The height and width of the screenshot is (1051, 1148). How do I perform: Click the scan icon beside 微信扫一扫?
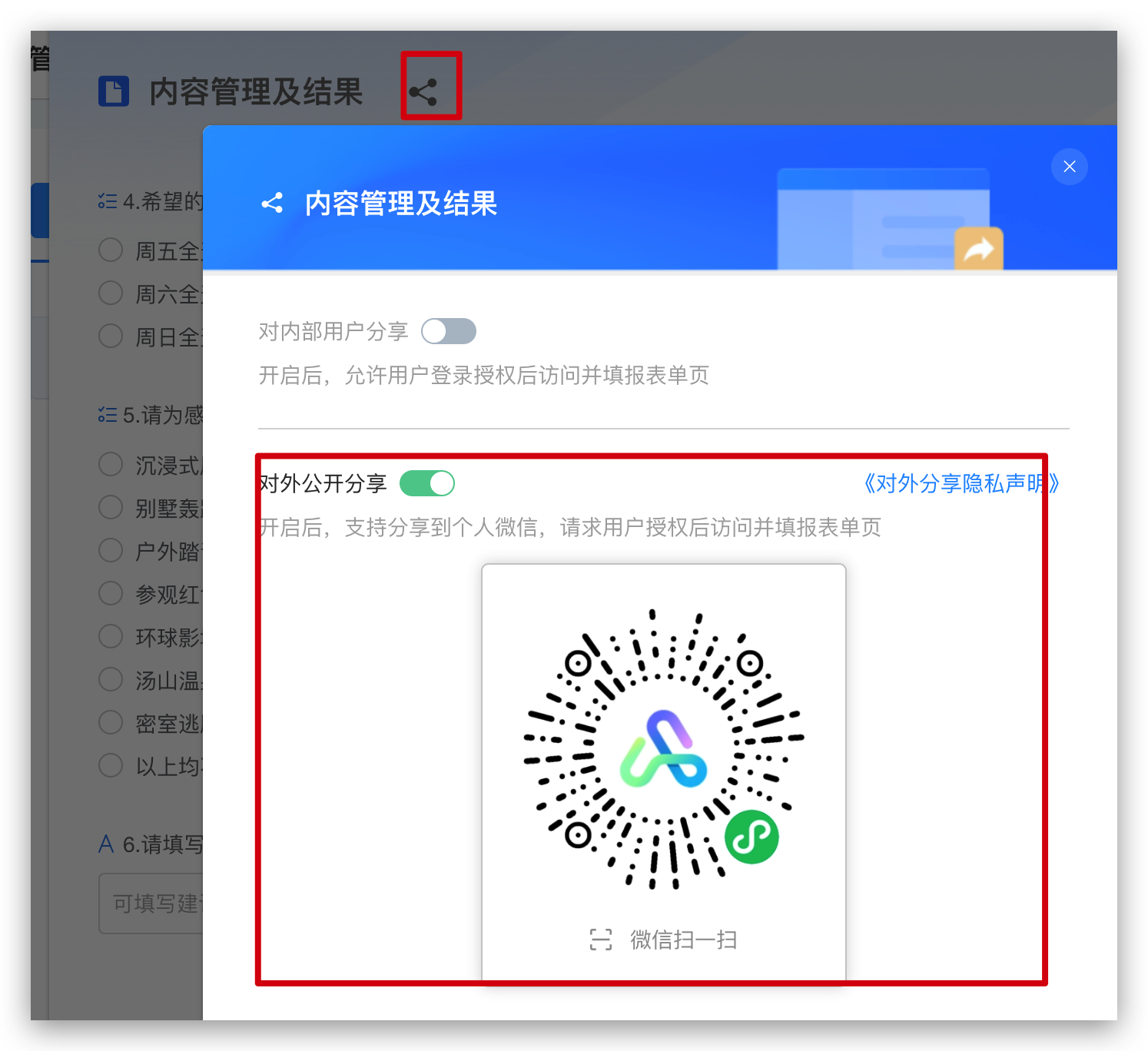click(x=601, y=939)
